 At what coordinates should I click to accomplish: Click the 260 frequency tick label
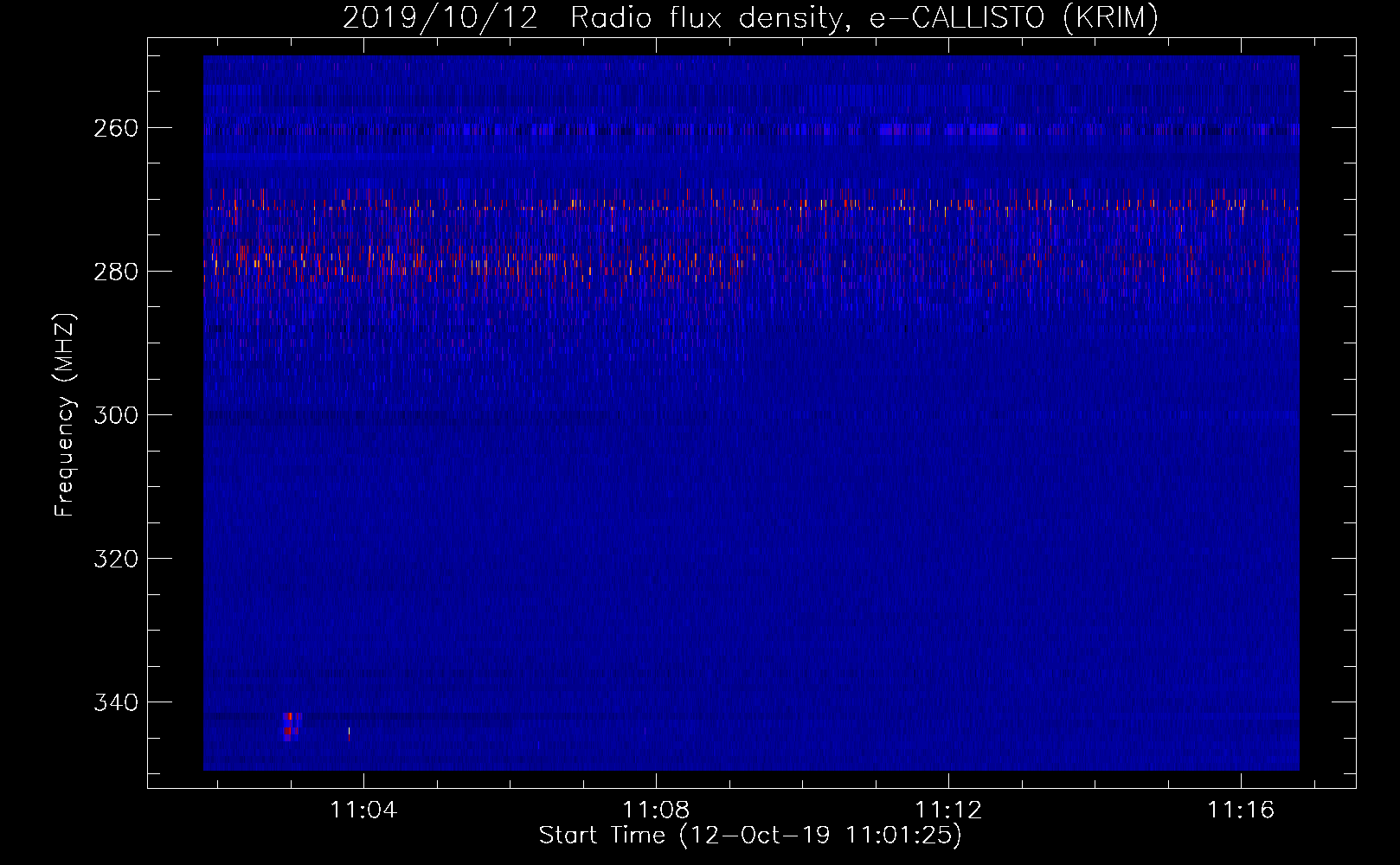pyautogui.click(x=116, y=128)
